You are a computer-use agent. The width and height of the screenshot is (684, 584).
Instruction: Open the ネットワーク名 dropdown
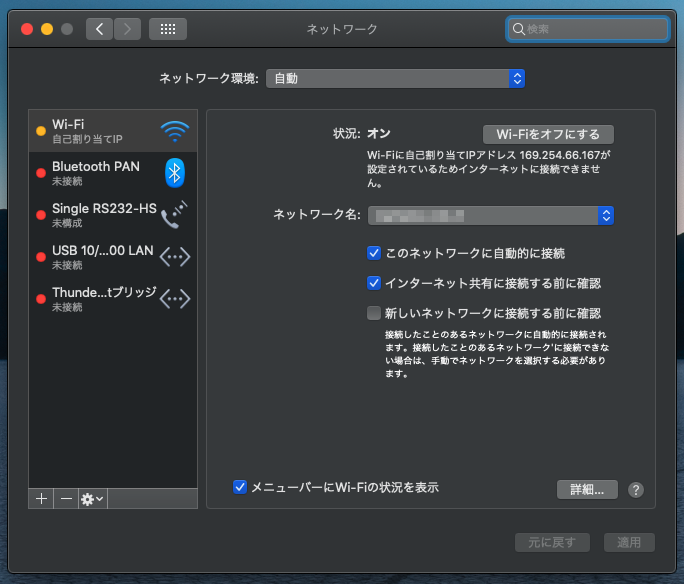[491, 215]
